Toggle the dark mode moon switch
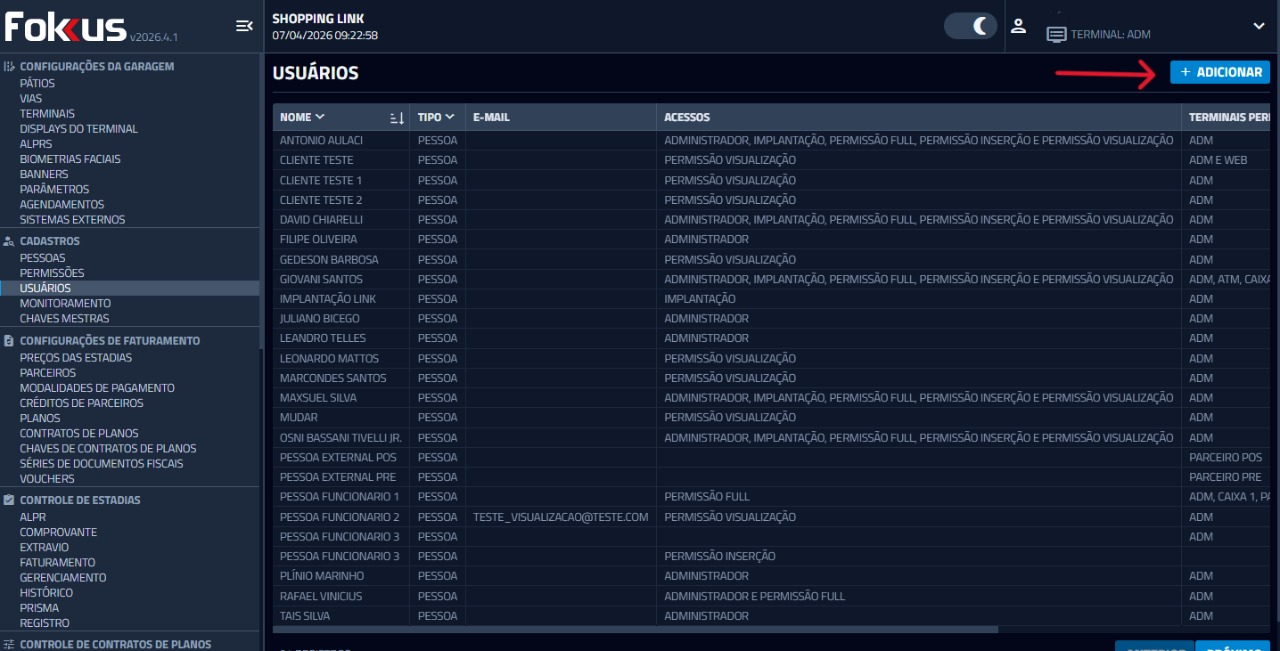 pyautogui.click(x=970, y=26)
